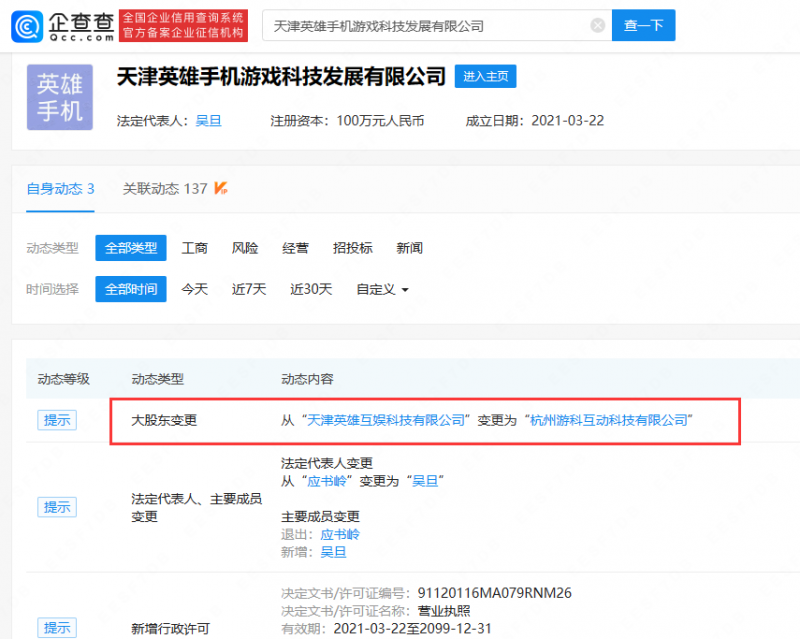Clear the search box using the x icon
Viewport: 800px width, 639px height.
(x=598, y=25)
